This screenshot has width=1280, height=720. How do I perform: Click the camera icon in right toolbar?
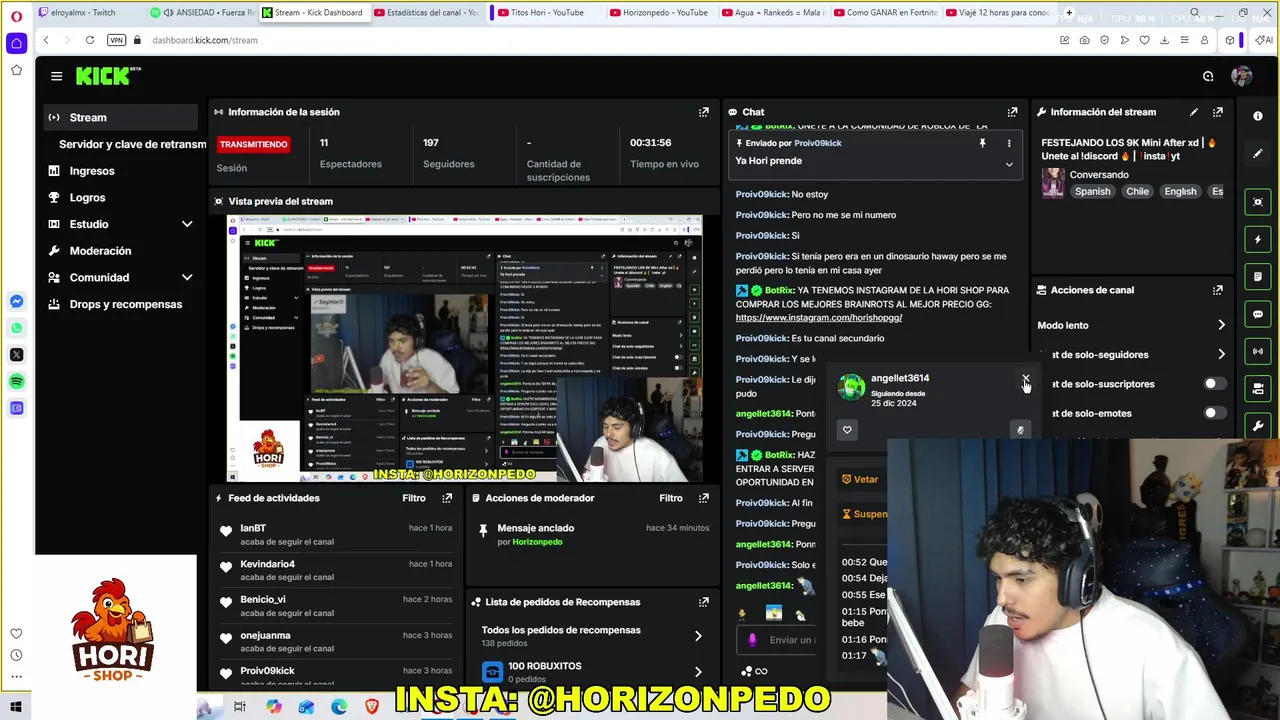[1258, 389]
